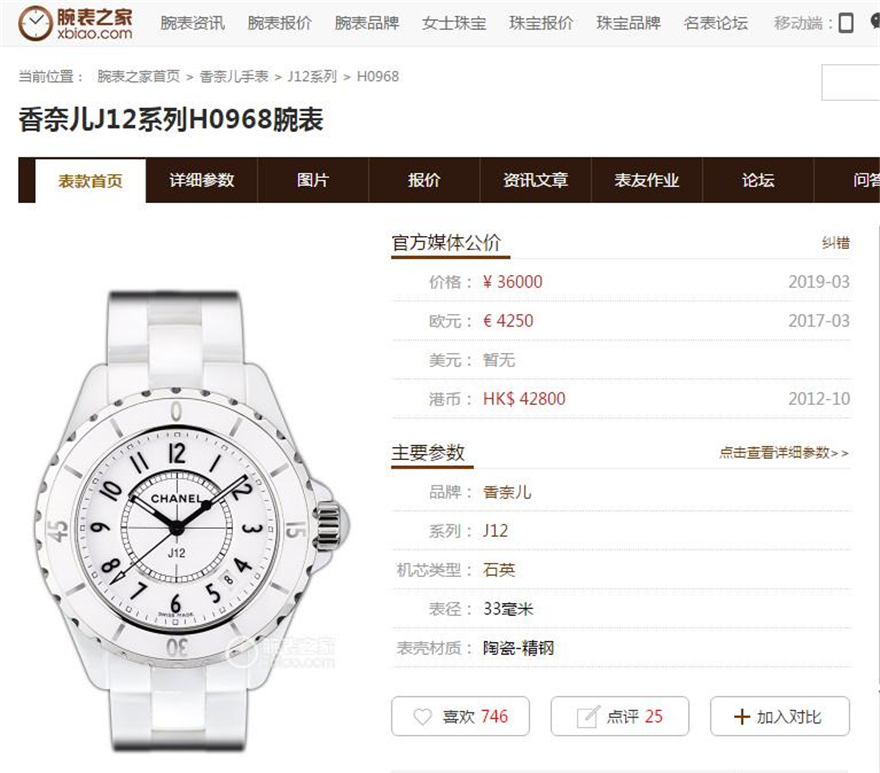Image resolution: width=880 pixels, height=773 pixels.
Task: Click the search input box at top right
Action: tap(851, 83)
